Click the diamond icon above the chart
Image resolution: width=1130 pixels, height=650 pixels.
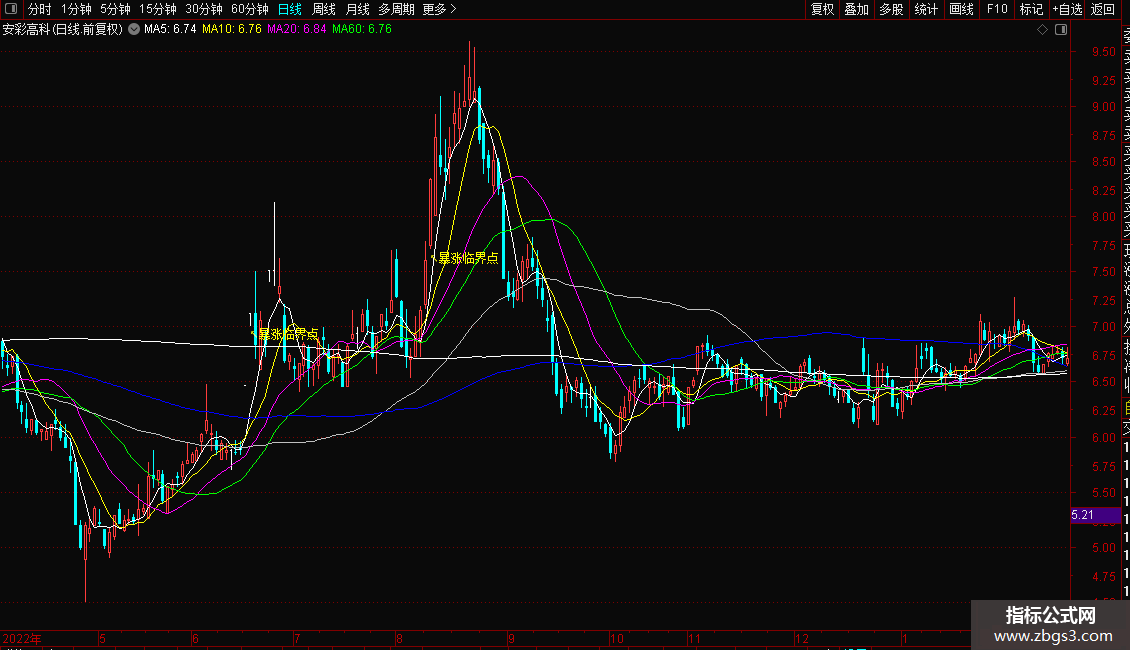coord(1042,30)
